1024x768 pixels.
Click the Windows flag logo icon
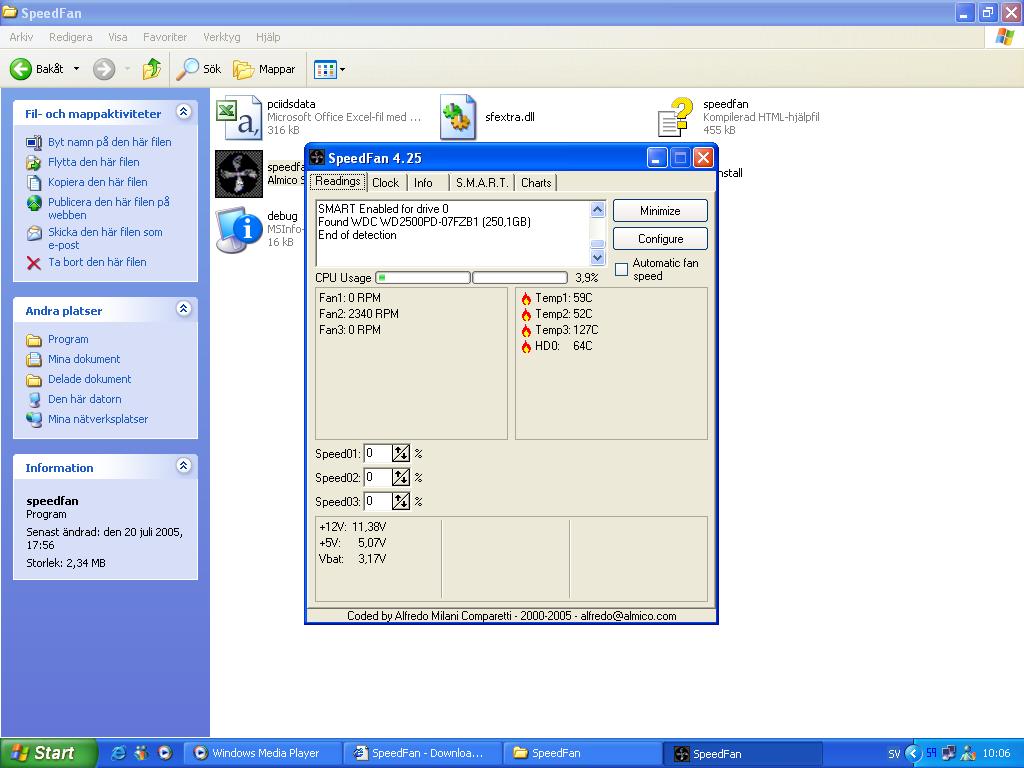point(1004,37)
